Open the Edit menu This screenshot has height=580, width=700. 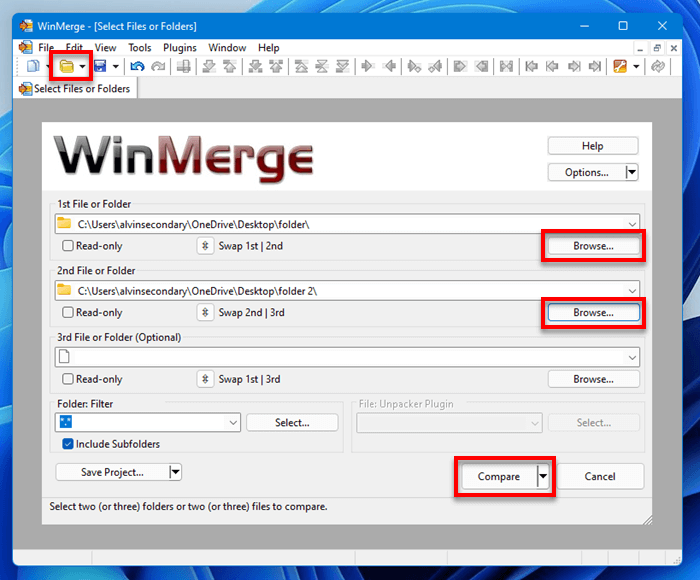click(x=74, y=48)
